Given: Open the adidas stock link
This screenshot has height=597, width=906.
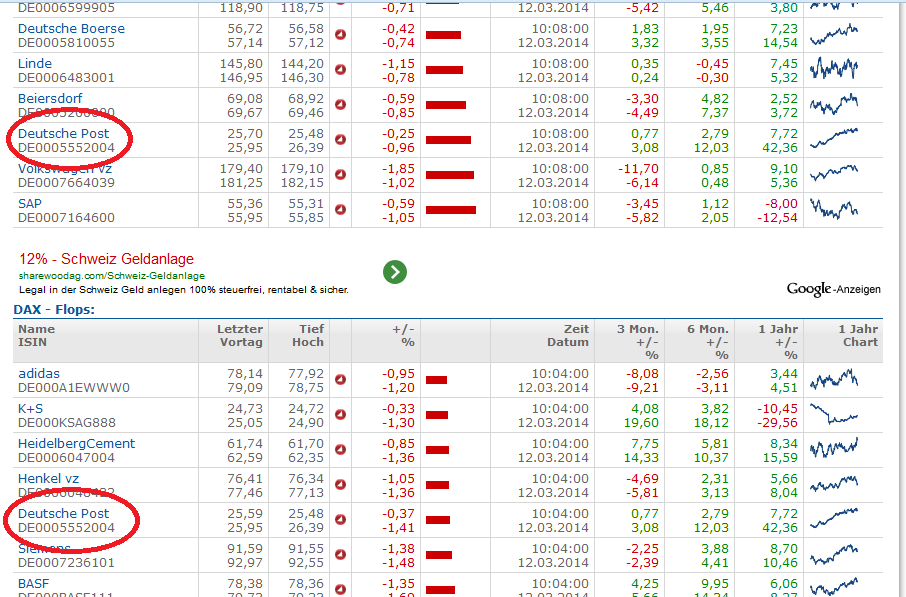Looking at the screenshot, I should click(x=39, y=373).
